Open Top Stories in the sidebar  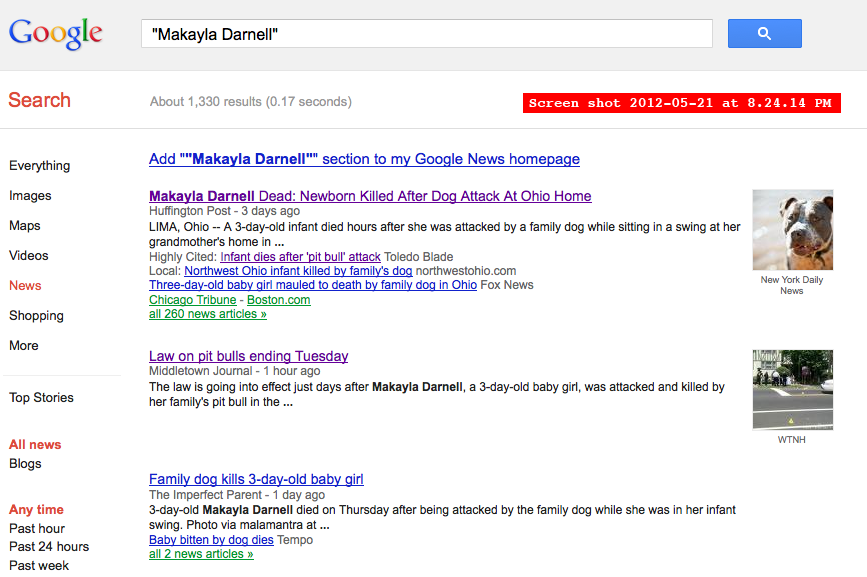(41, 397)
